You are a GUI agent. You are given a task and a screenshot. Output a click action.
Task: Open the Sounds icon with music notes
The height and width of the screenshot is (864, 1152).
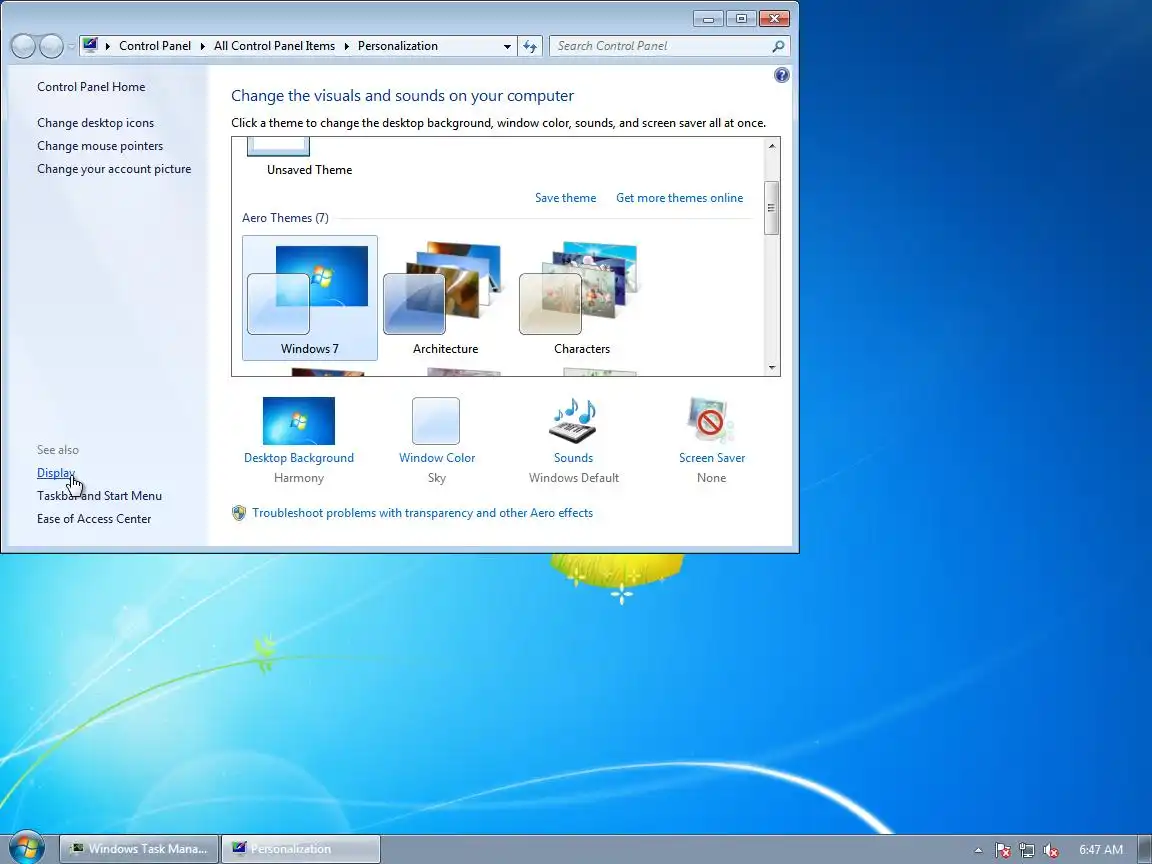tap(573, 421)
